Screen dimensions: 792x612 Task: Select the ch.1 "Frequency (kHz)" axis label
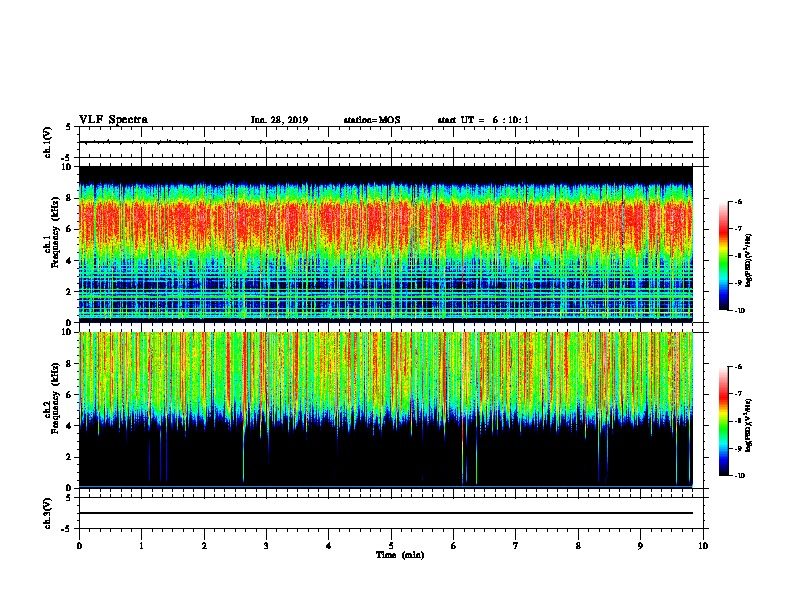(55, 232)
